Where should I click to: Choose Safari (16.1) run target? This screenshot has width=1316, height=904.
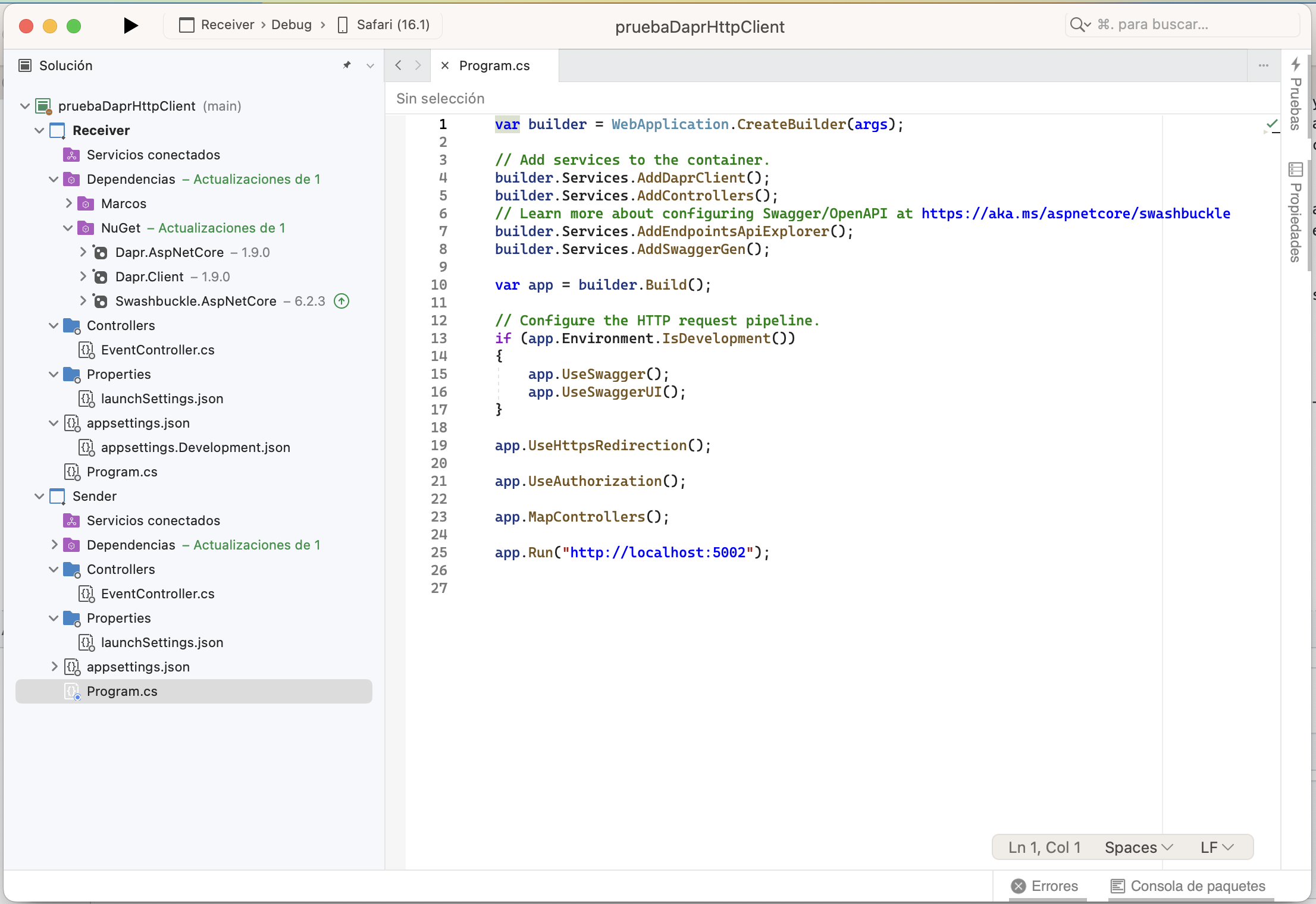click(x=384, y=24)
